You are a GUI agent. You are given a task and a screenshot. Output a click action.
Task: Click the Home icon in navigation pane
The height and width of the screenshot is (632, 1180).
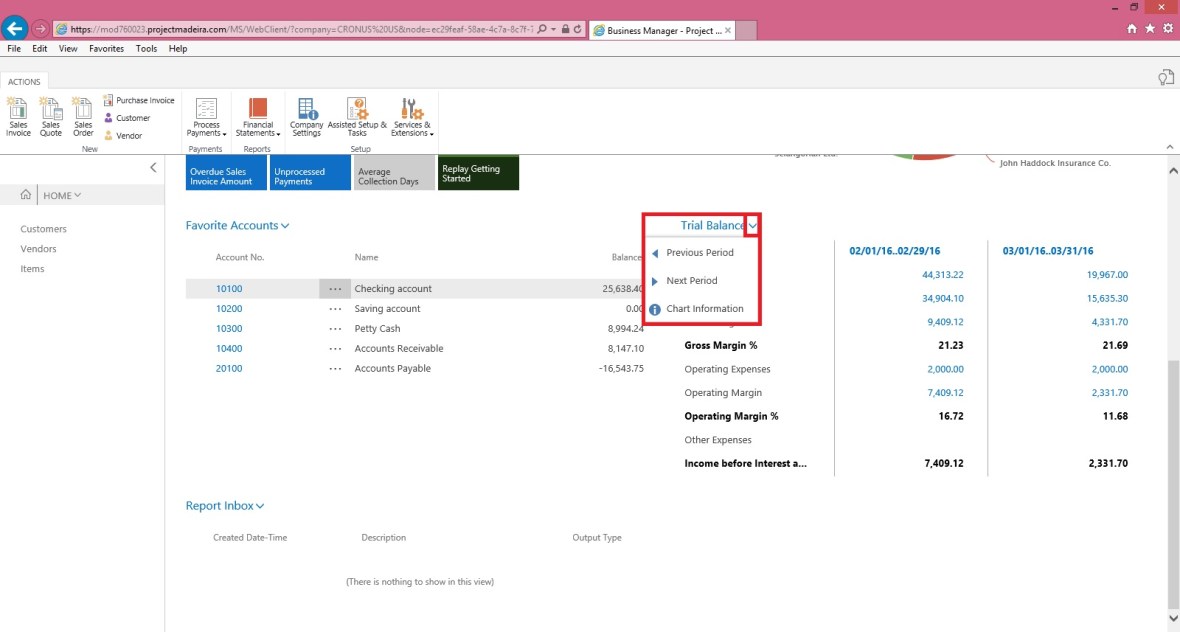pos(27,195)
